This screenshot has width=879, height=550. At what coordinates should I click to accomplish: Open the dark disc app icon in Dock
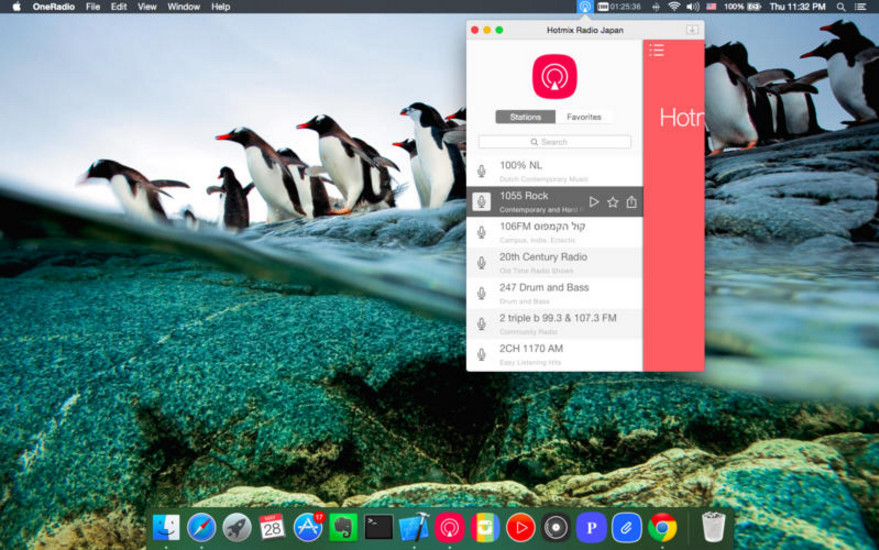pyautogui.click(x=556, y=528)
